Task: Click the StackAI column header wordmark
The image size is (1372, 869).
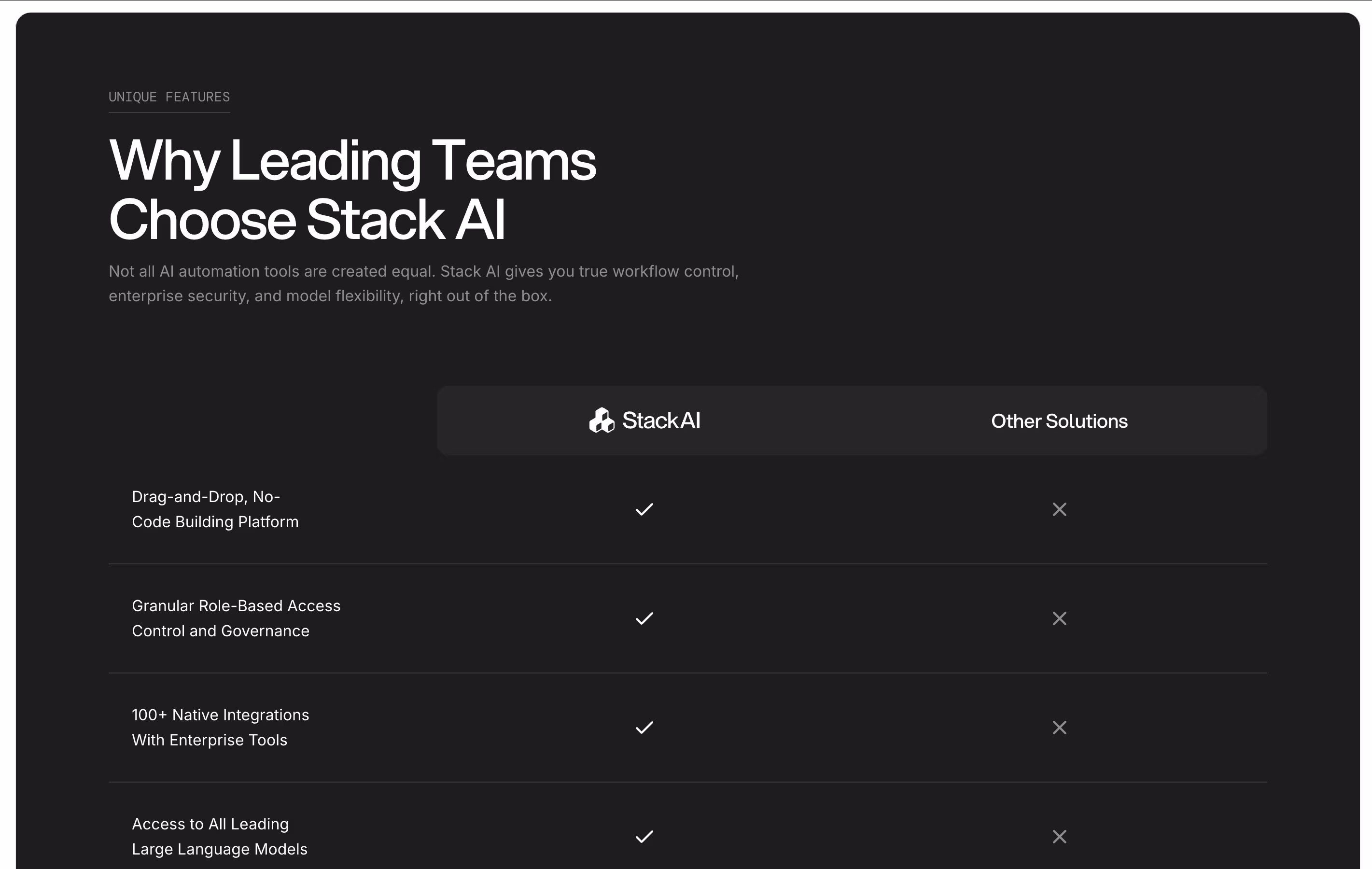Action: point(661,420)
